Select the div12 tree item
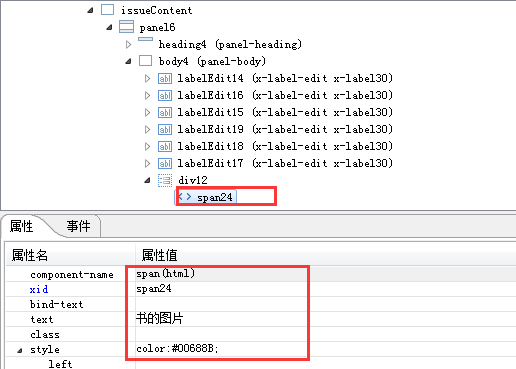 (193, 180)
